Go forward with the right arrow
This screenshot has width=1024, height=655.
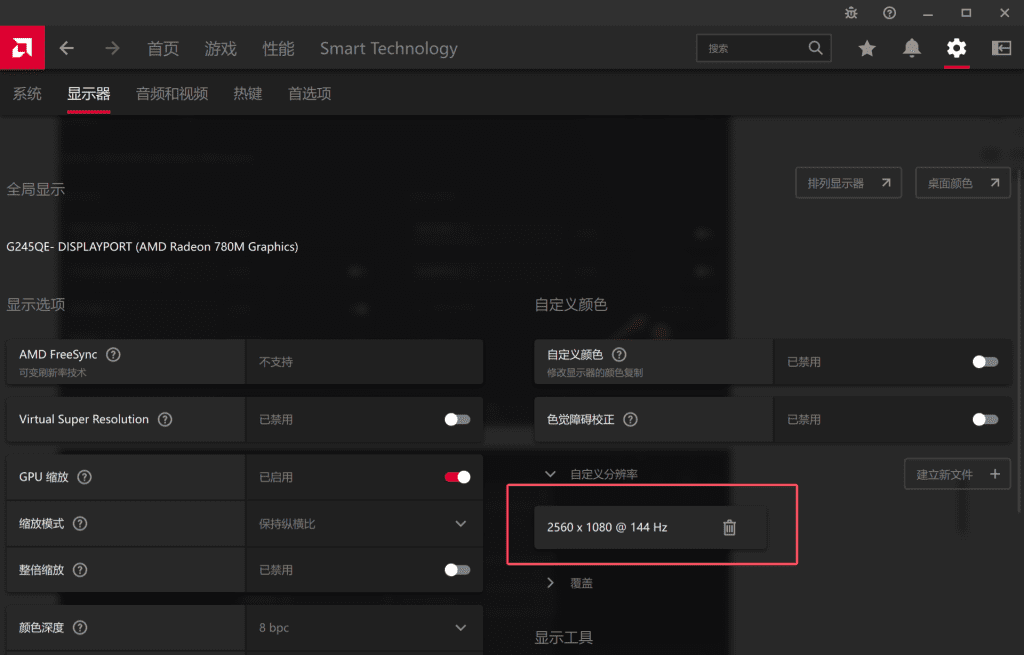[112, 48]
